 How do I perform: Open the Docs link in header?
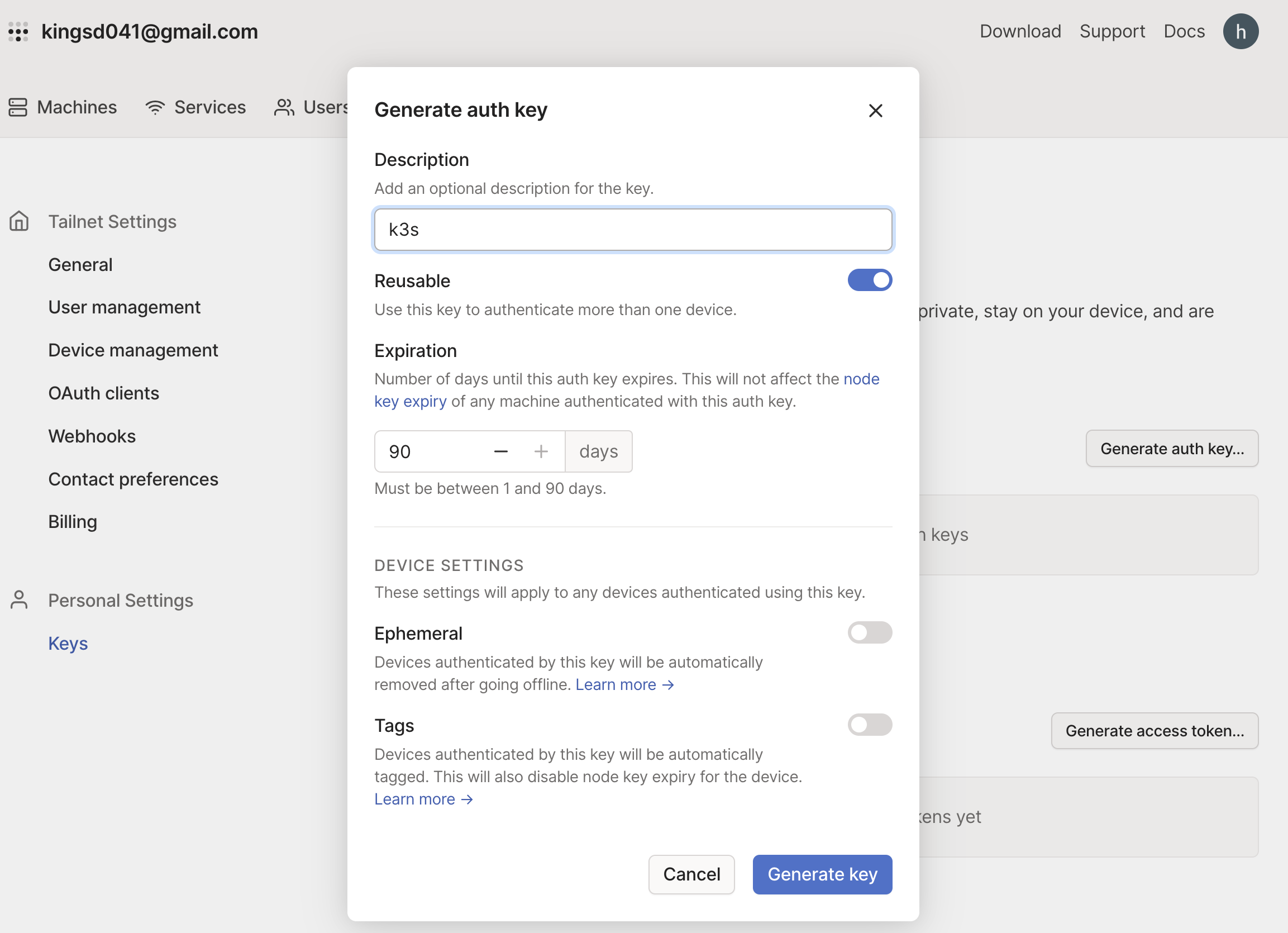[x=1184, y=32]
